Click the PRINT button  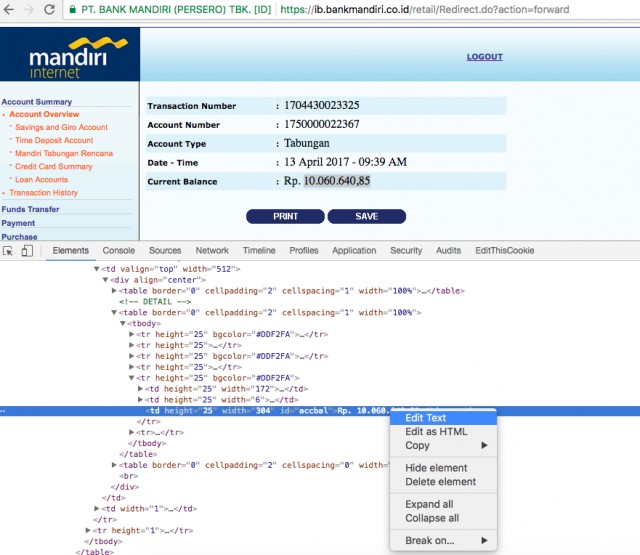(285, 216)
